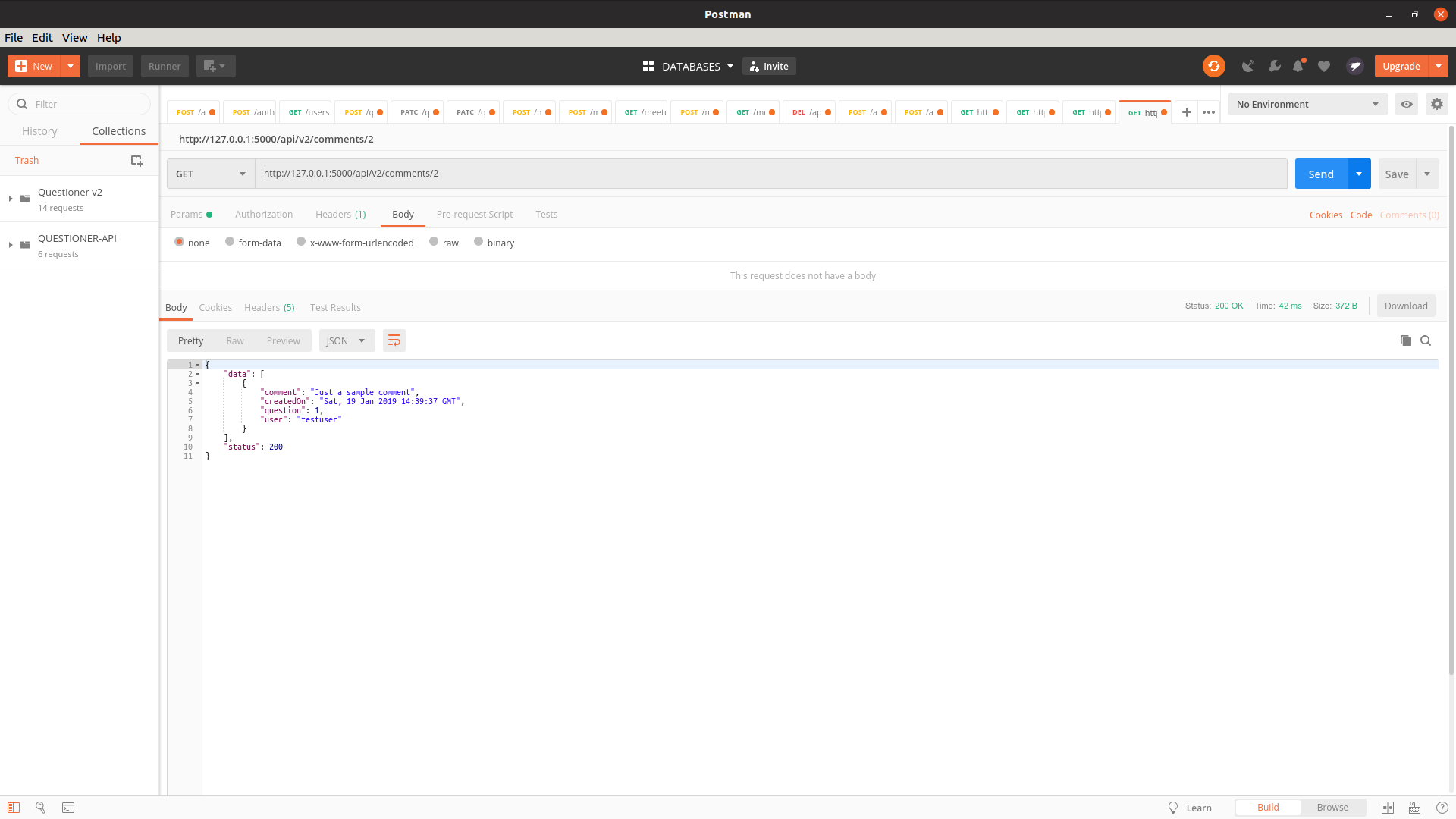Click the wrap lines icon in response toolbar

click(x=394, y=340)
